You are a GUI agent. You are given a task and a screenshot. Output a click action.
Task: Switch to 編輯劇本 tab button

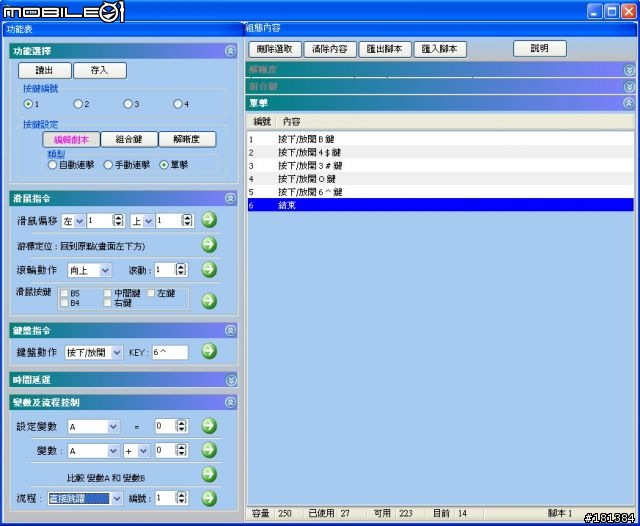71,140
